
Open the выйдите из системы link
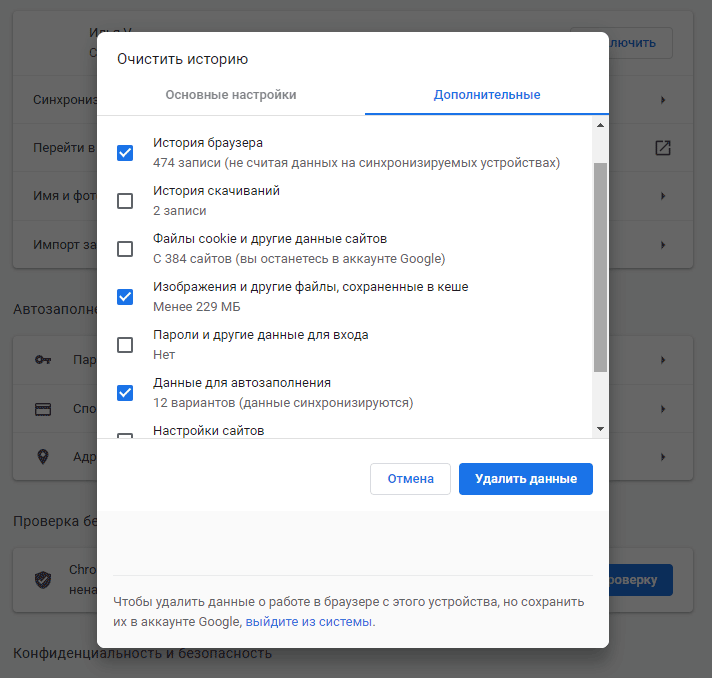click(x=309, y=621)
